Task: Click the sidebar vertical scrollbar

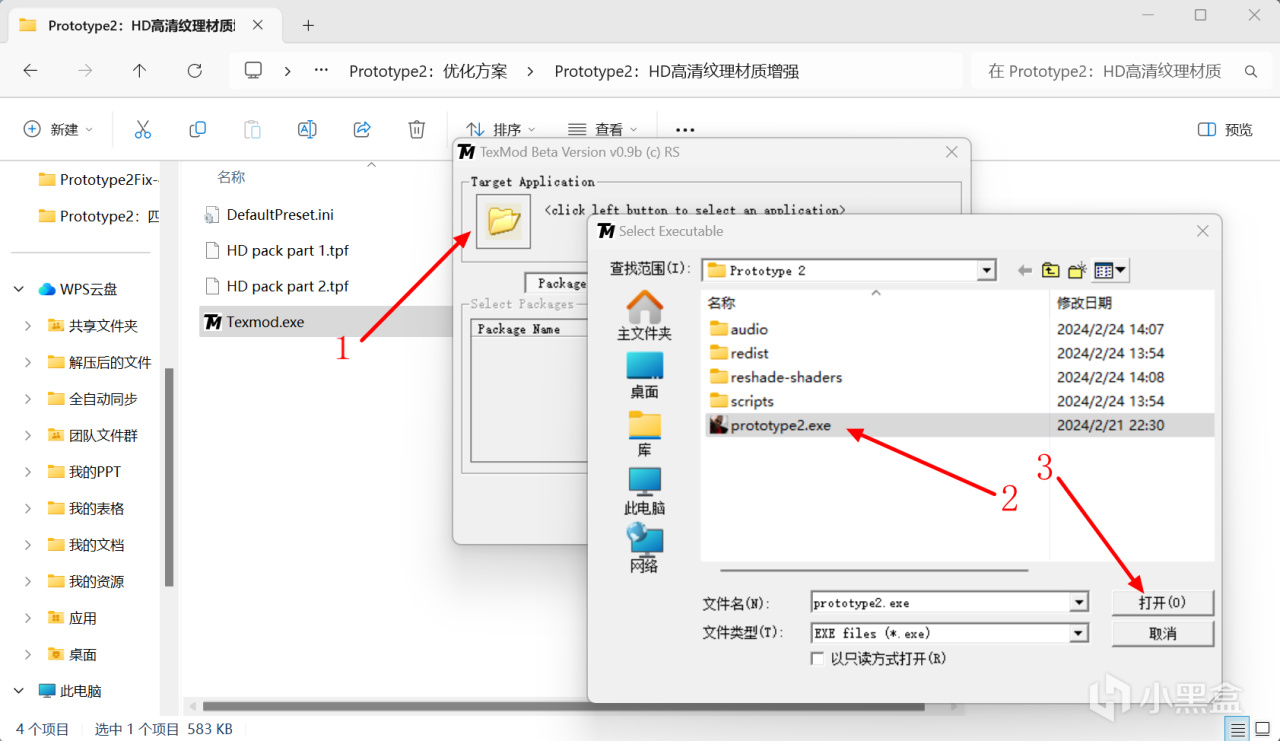Action: (x=170, y=477)
